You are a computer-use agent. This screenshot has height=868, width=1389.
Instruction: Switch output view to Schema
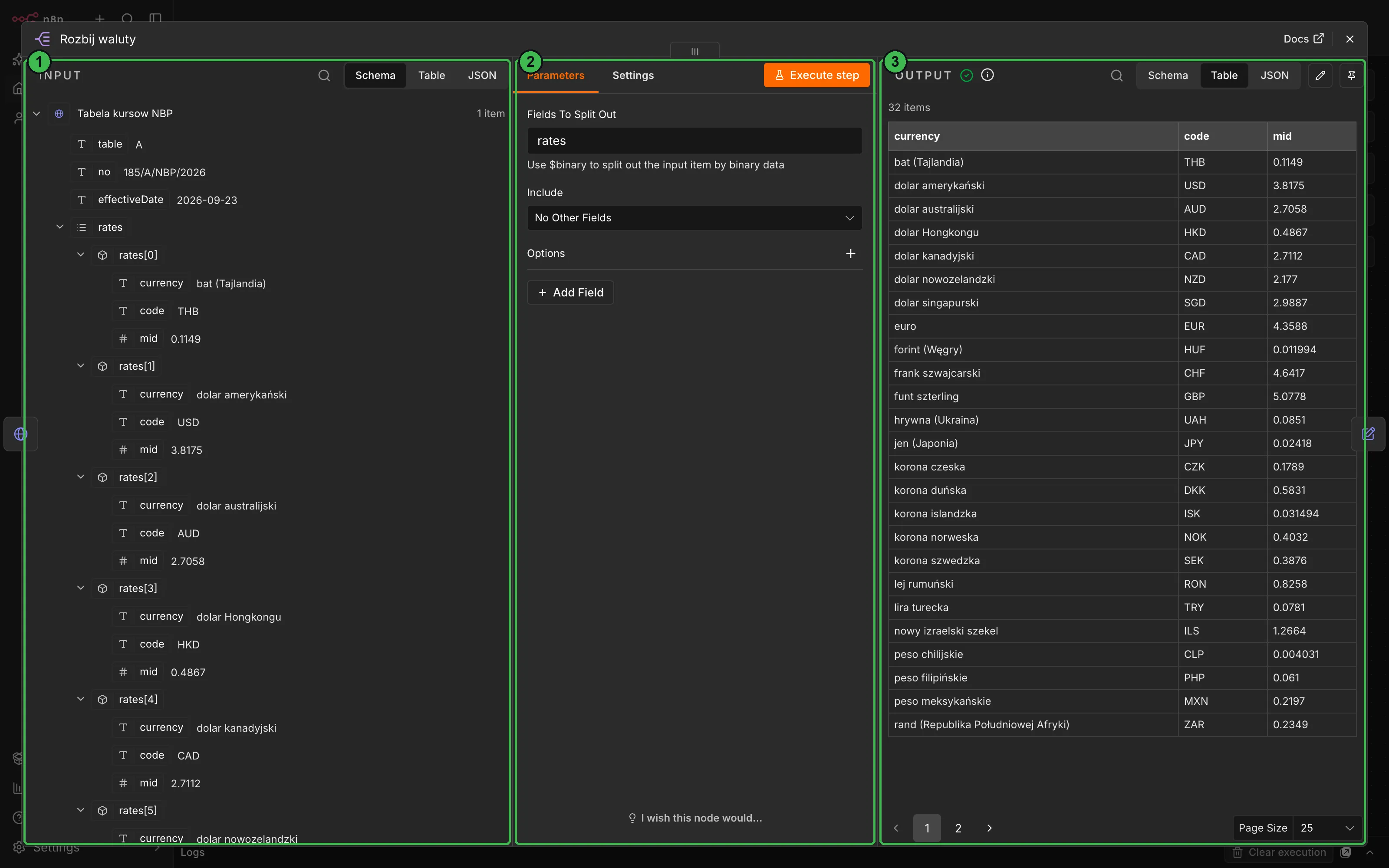tap(1168, 75)
